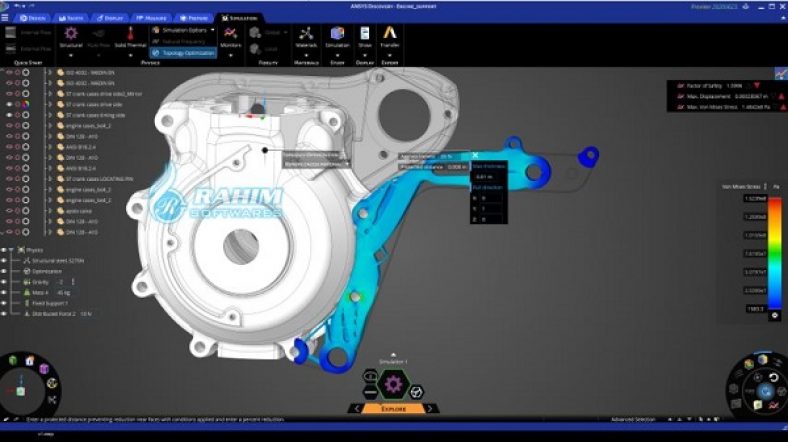Open Von Mises Stress legend options menu
788x442 pixels.
765,186
